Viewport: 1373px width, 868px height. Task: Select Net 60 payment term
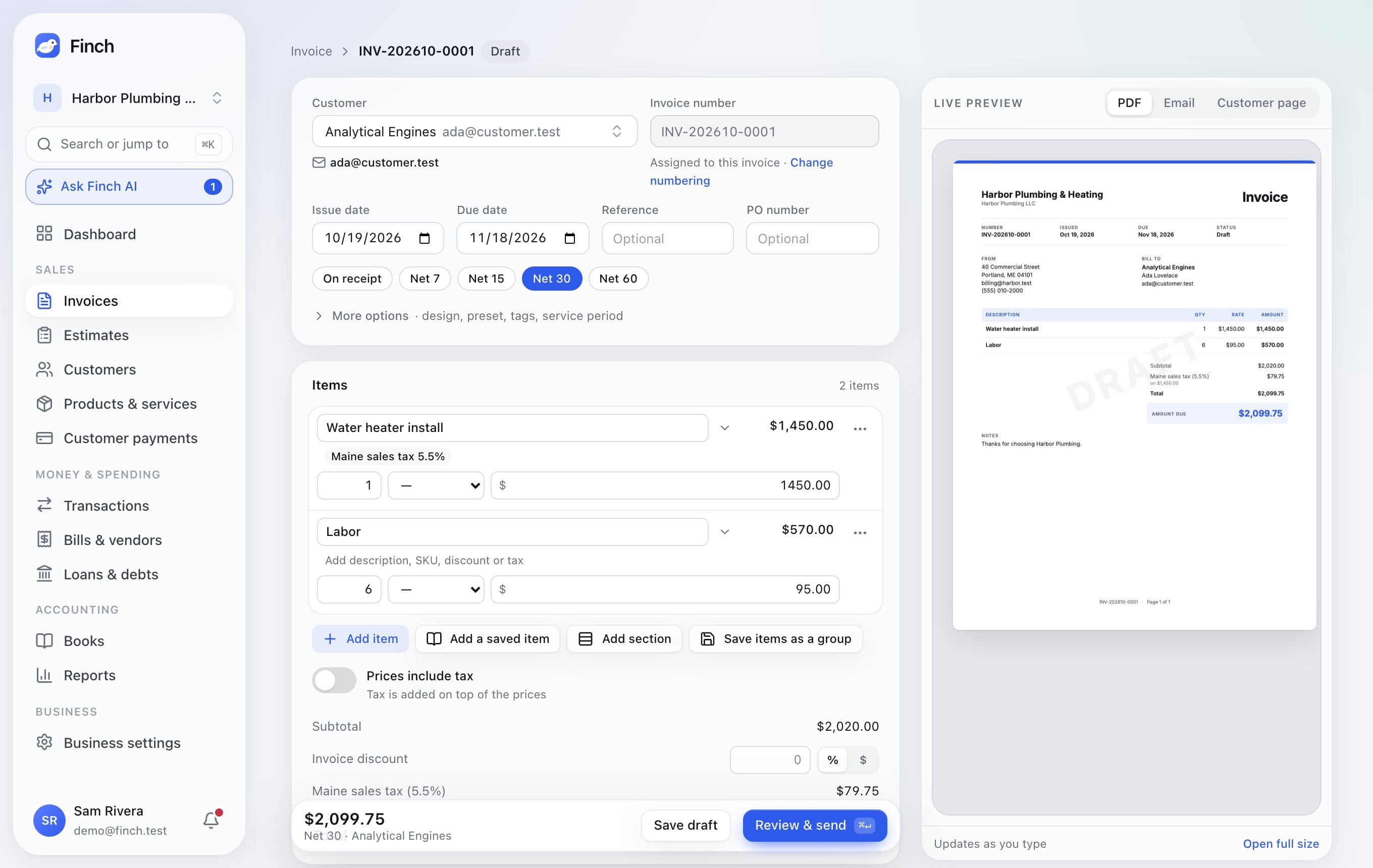tap(618, 279)
